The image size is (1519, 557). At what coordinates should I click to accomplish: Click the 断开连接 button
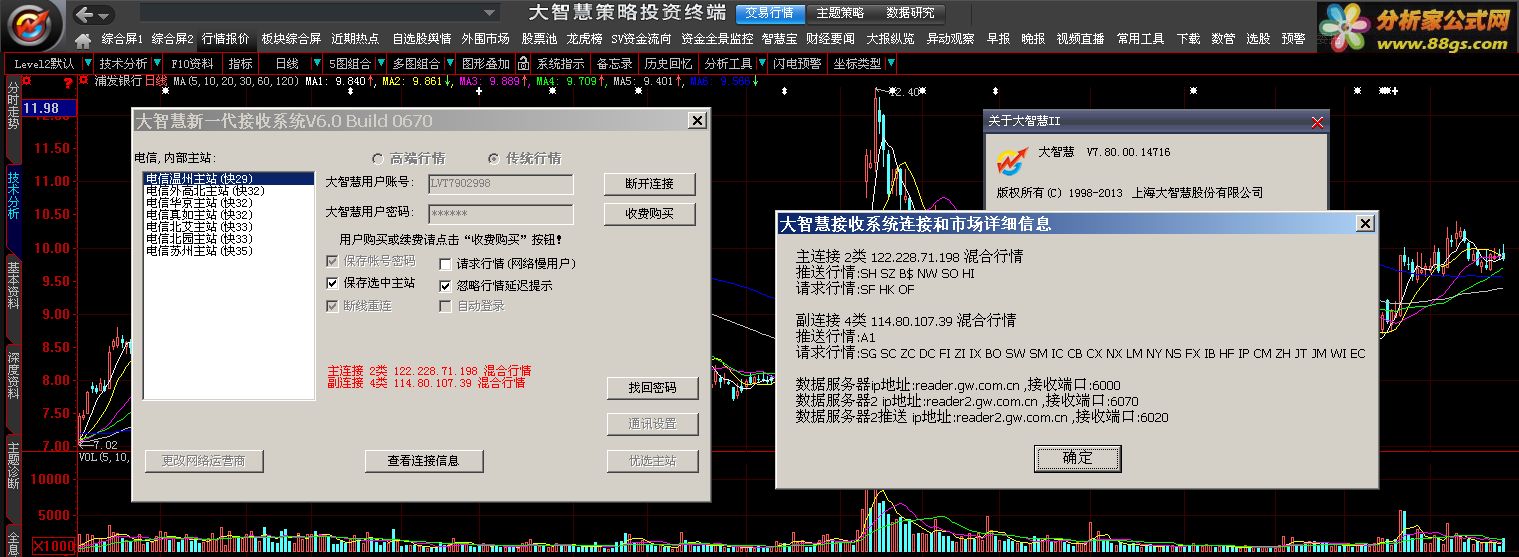[650, 184]
